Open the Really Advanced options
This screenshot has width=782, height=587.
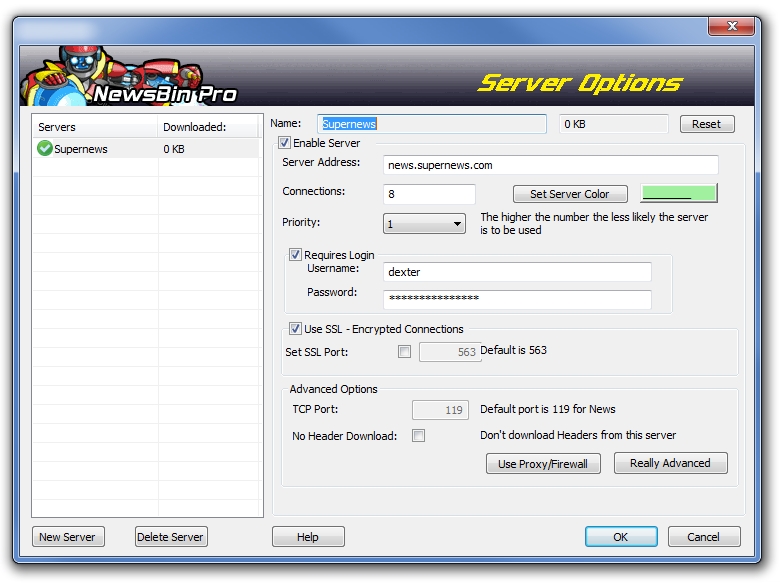[x=670, y=463]
